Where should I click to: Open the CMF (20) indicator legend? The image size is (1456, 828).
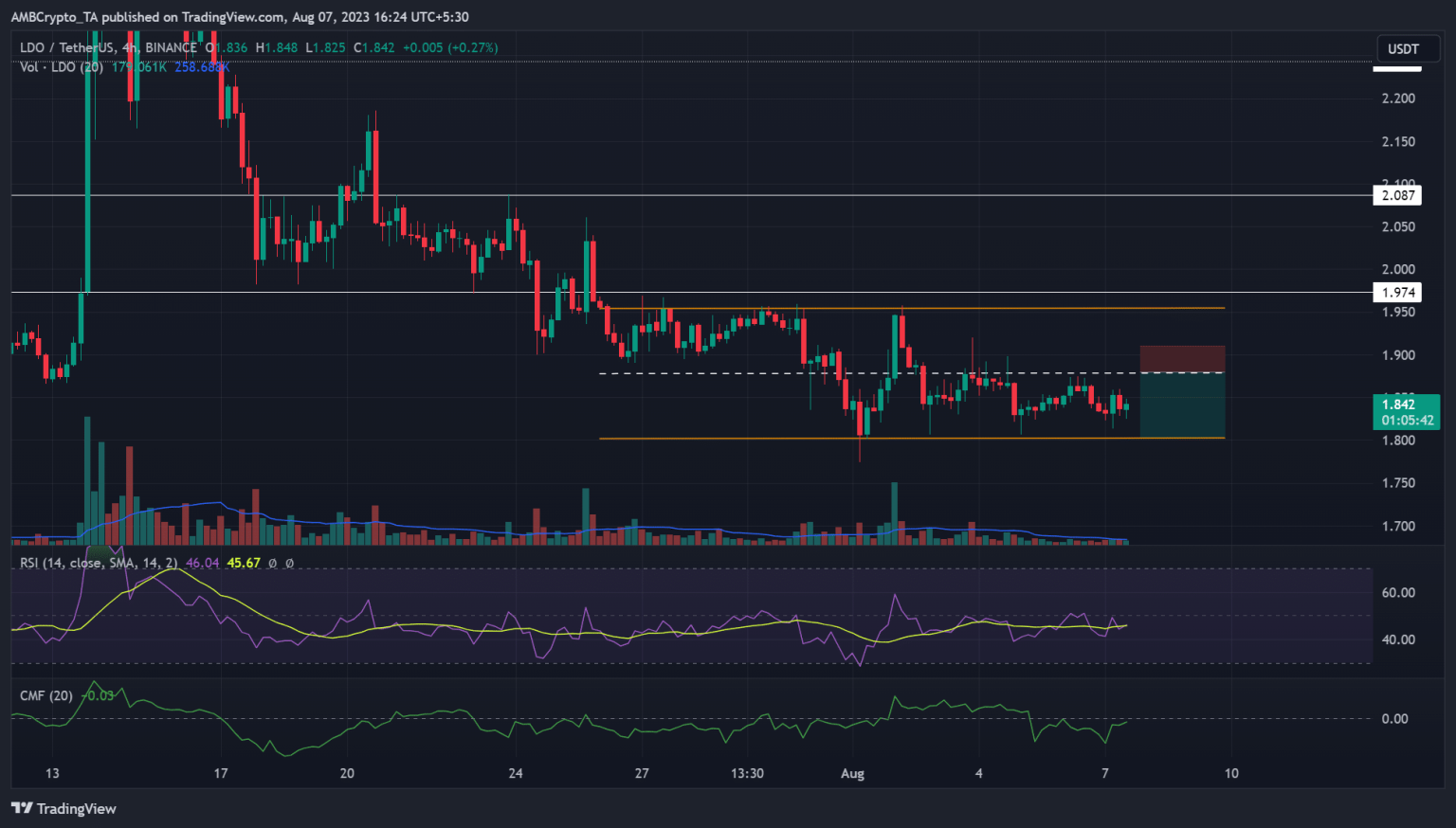click(46, 695)
